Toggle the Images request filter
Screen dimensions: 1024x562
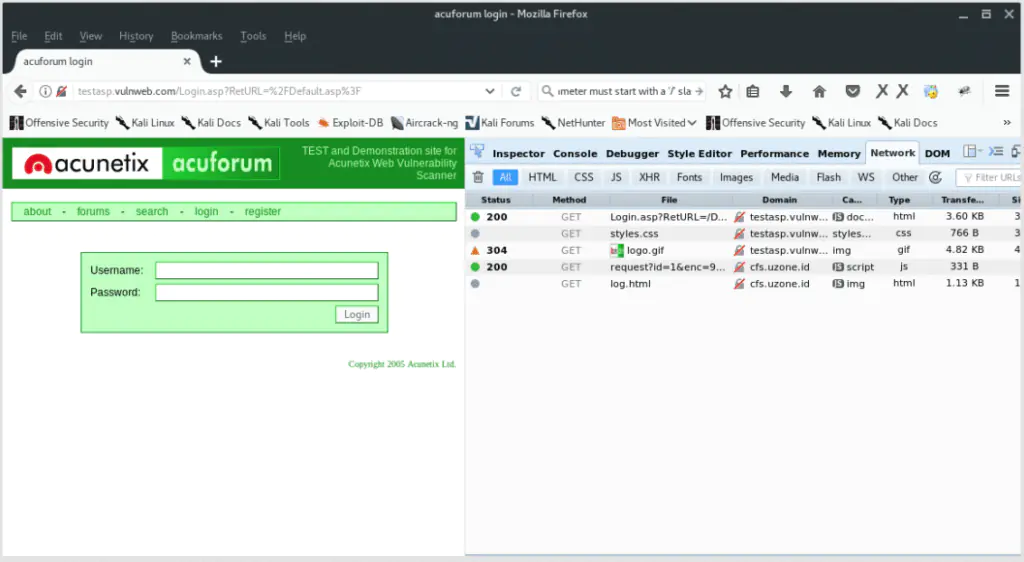(x=736, y=177)
